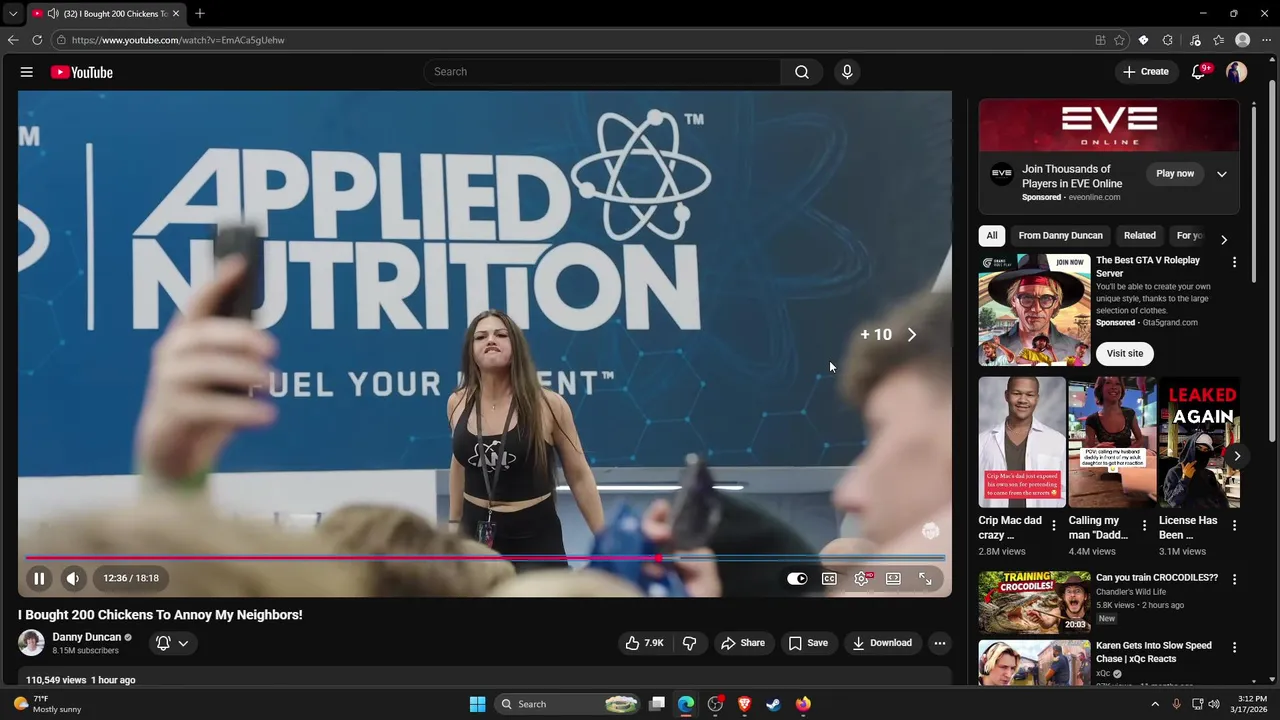Open Firefox from the taskbar
Screen dimensions: 1280x720
click(x=803, y=704)
